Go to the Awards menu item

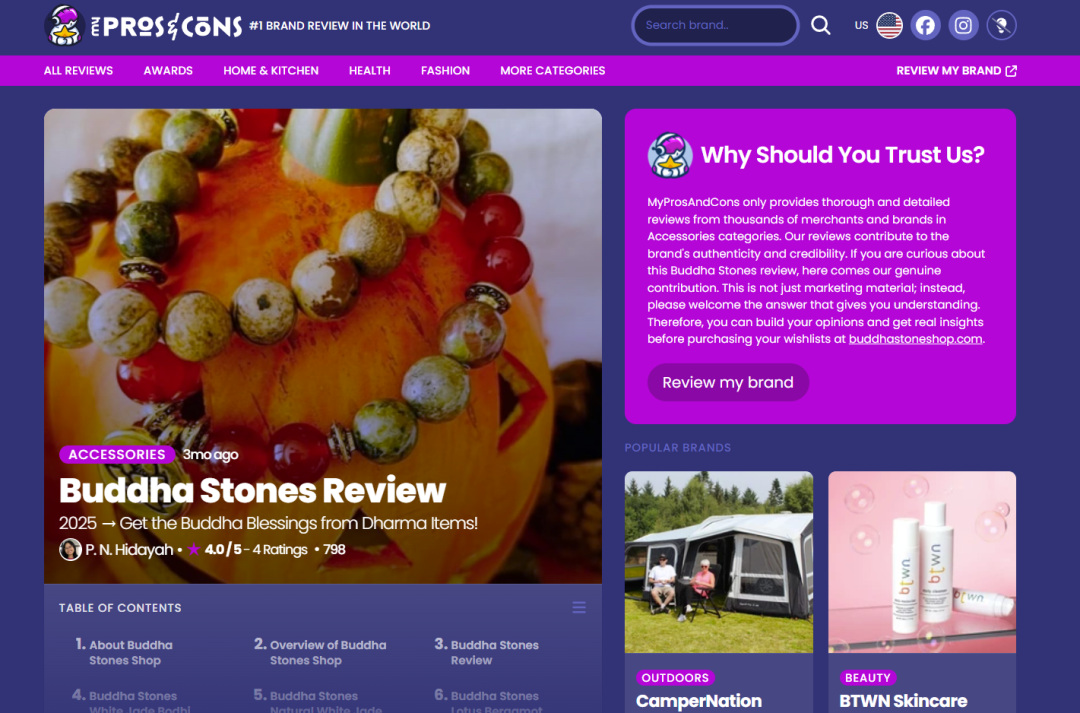[x=168, y=70]
